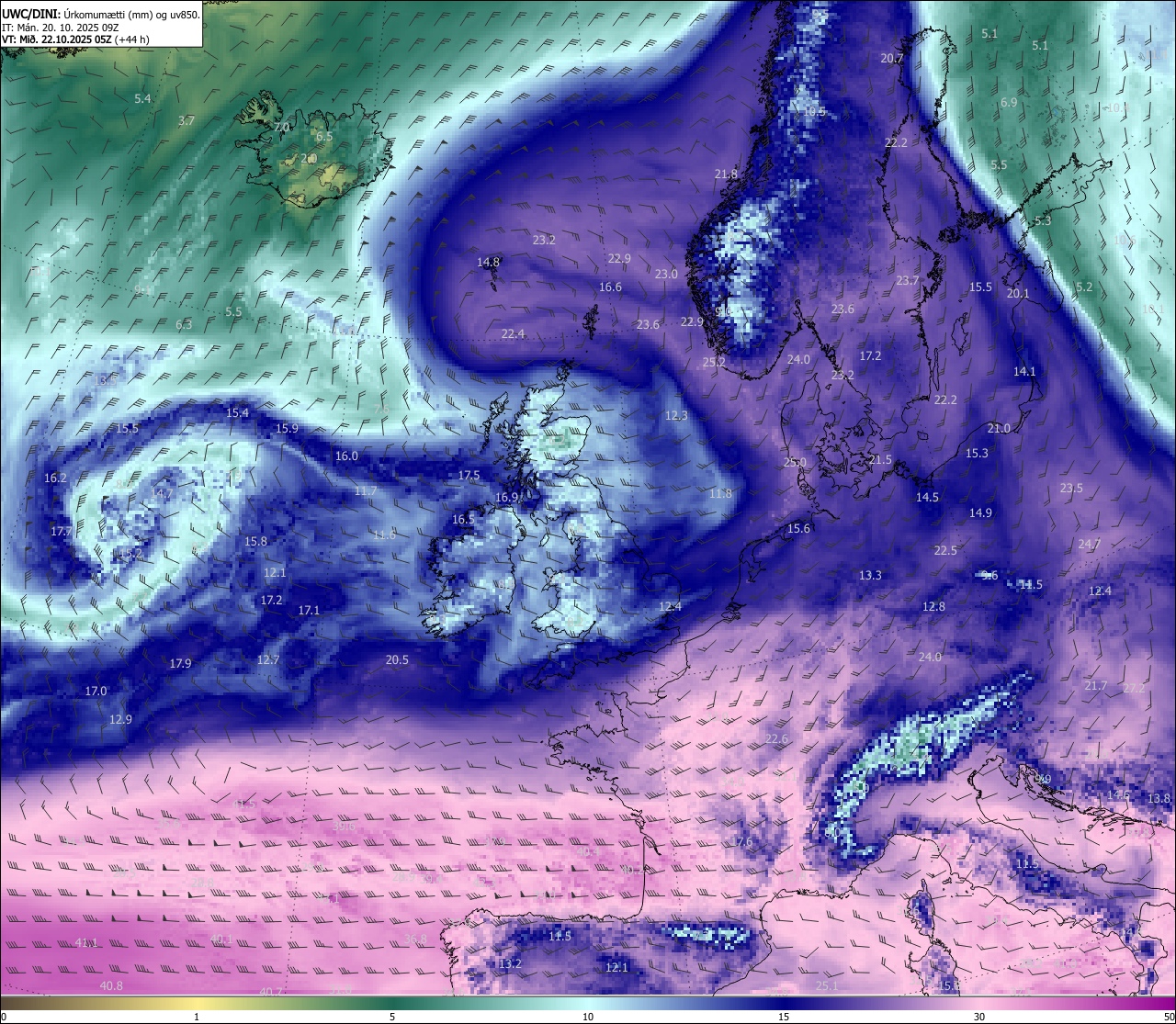Click the 15.6 value near the Dutch coast

[x=799, y=528]
